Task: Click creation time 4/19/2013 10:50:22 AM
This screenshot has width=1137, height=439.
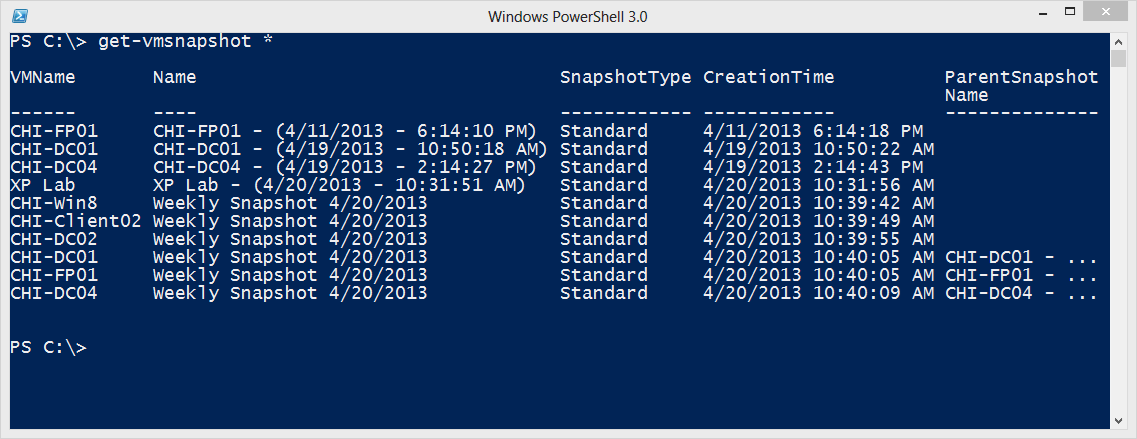Action: pos(819,149)
